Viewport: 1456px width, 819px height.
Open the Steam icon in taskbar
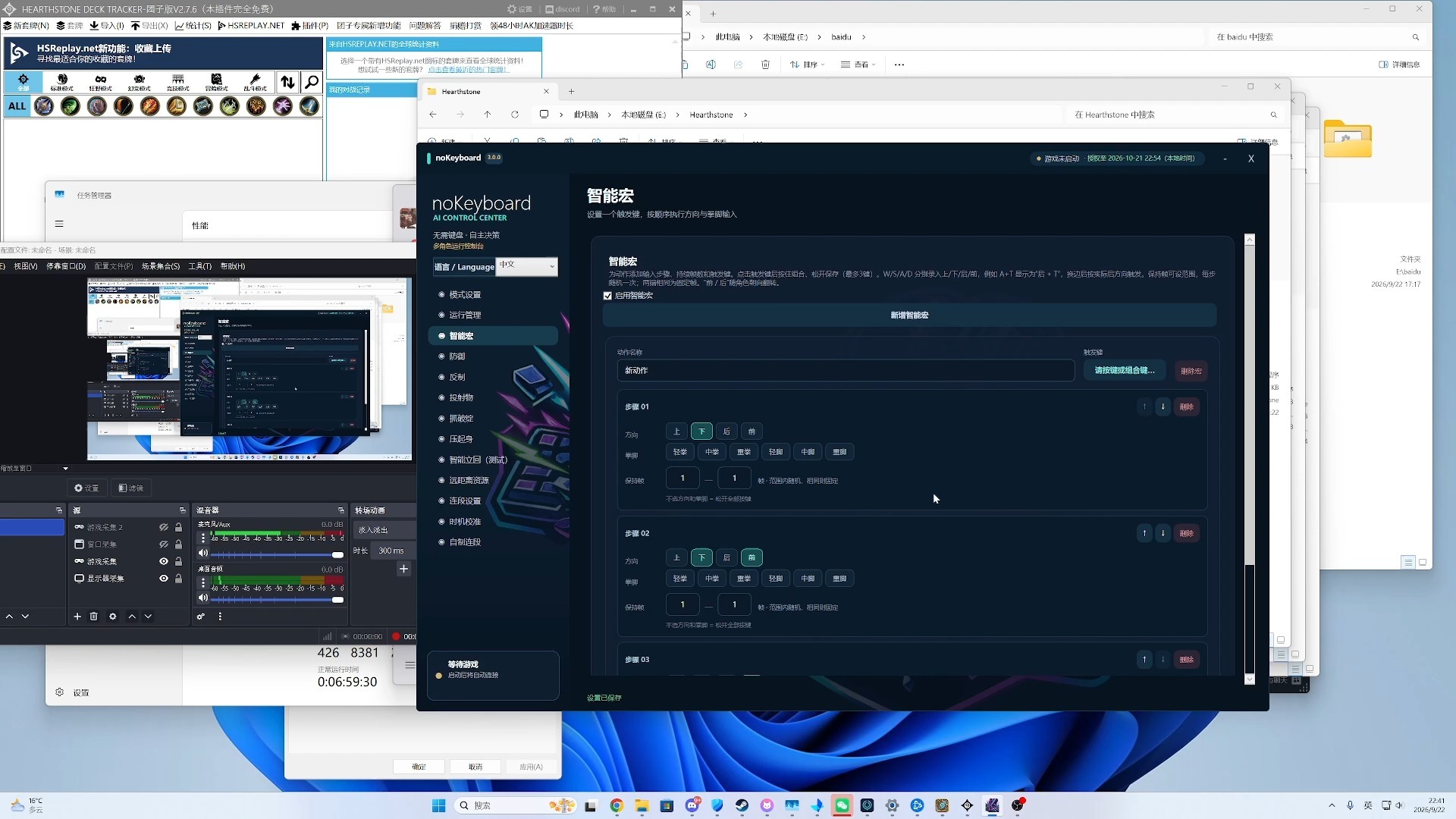coord(742,805)
